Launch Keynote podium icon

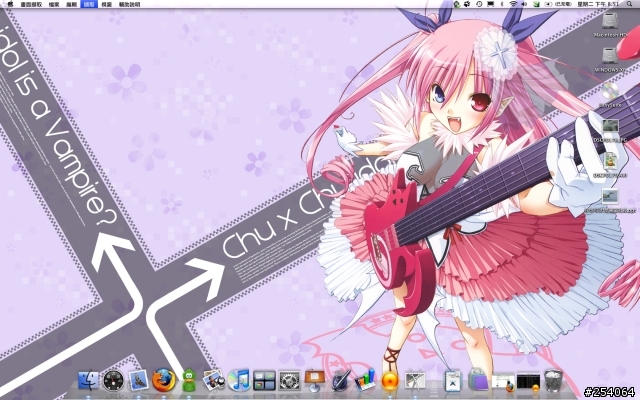click(314, 380)
